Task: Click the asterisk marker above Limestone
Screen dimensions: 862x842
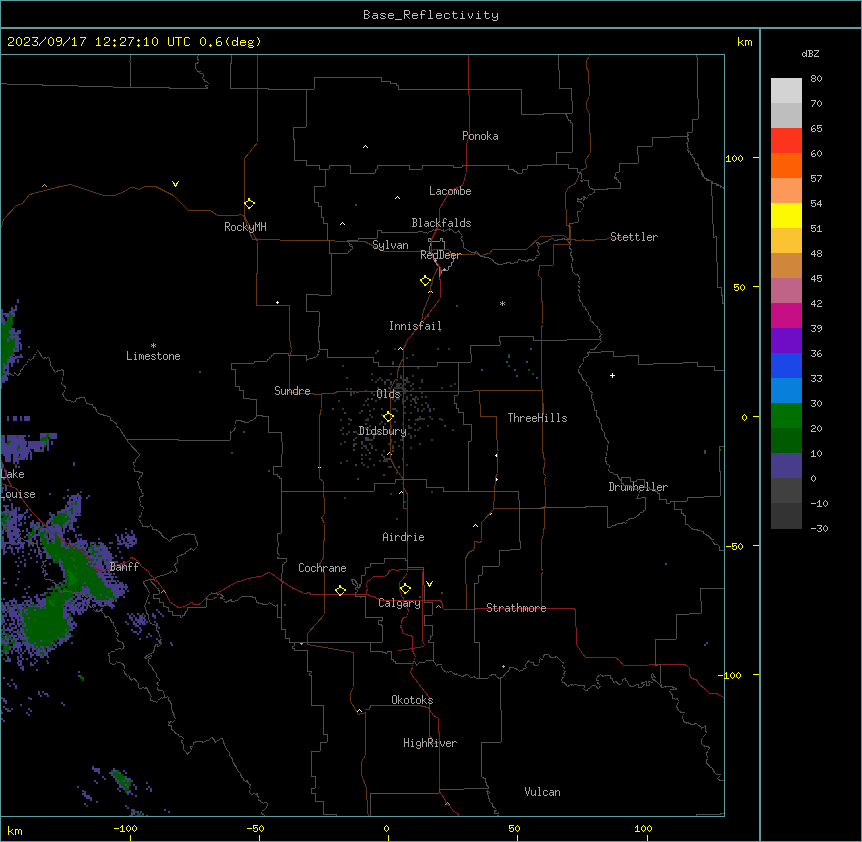Action: click(153, 345)
